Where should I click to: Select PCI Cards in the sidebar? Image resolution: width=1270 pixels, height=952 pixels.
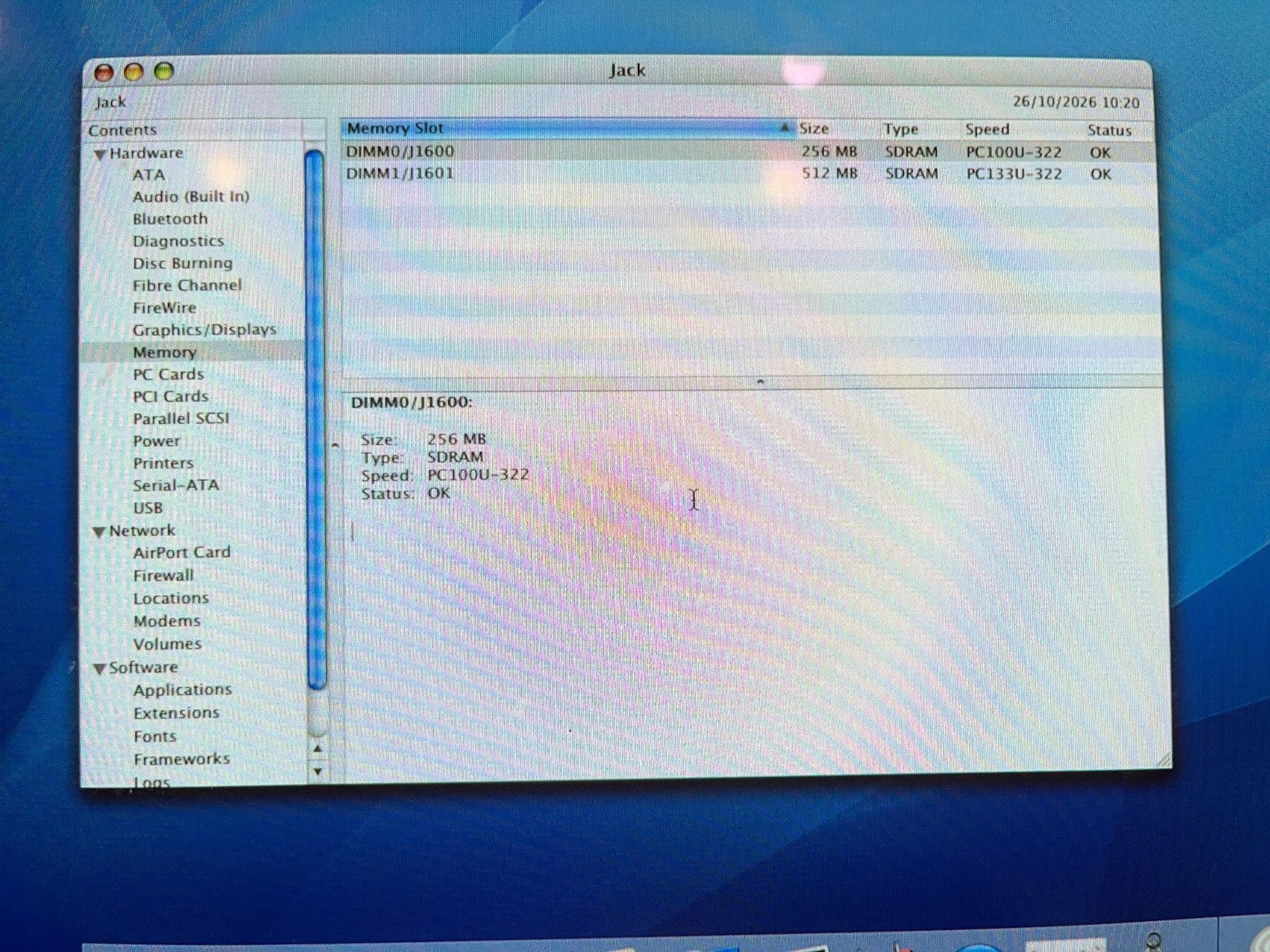tap(171, 396)
